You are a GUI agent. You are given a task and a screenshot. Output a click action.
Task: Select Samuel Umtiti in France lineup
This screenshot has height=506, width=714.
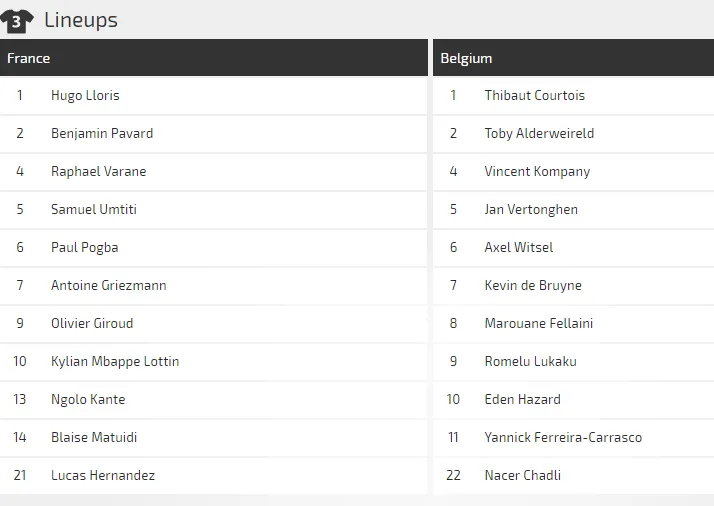tap(94, 210)
